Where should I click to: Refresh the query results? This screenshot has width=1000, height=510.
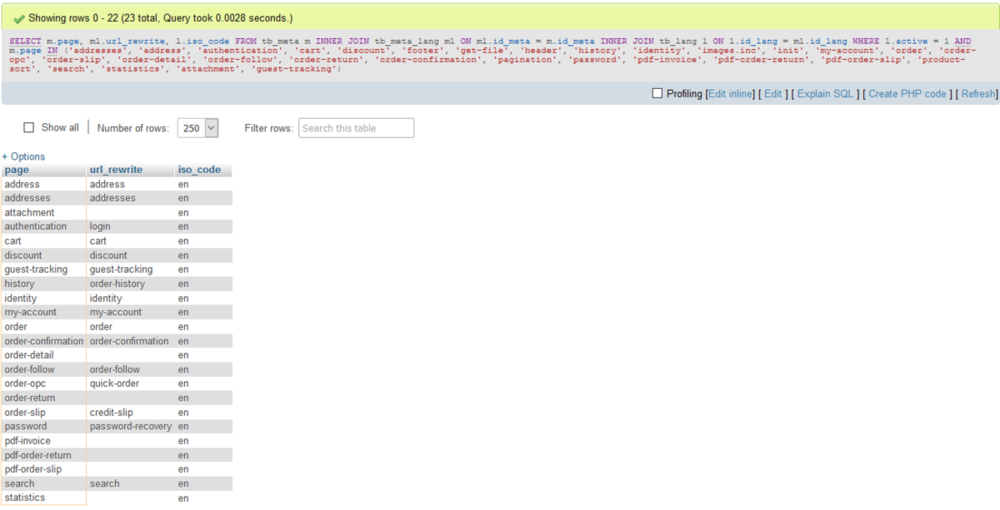click(x=978, y=94)
